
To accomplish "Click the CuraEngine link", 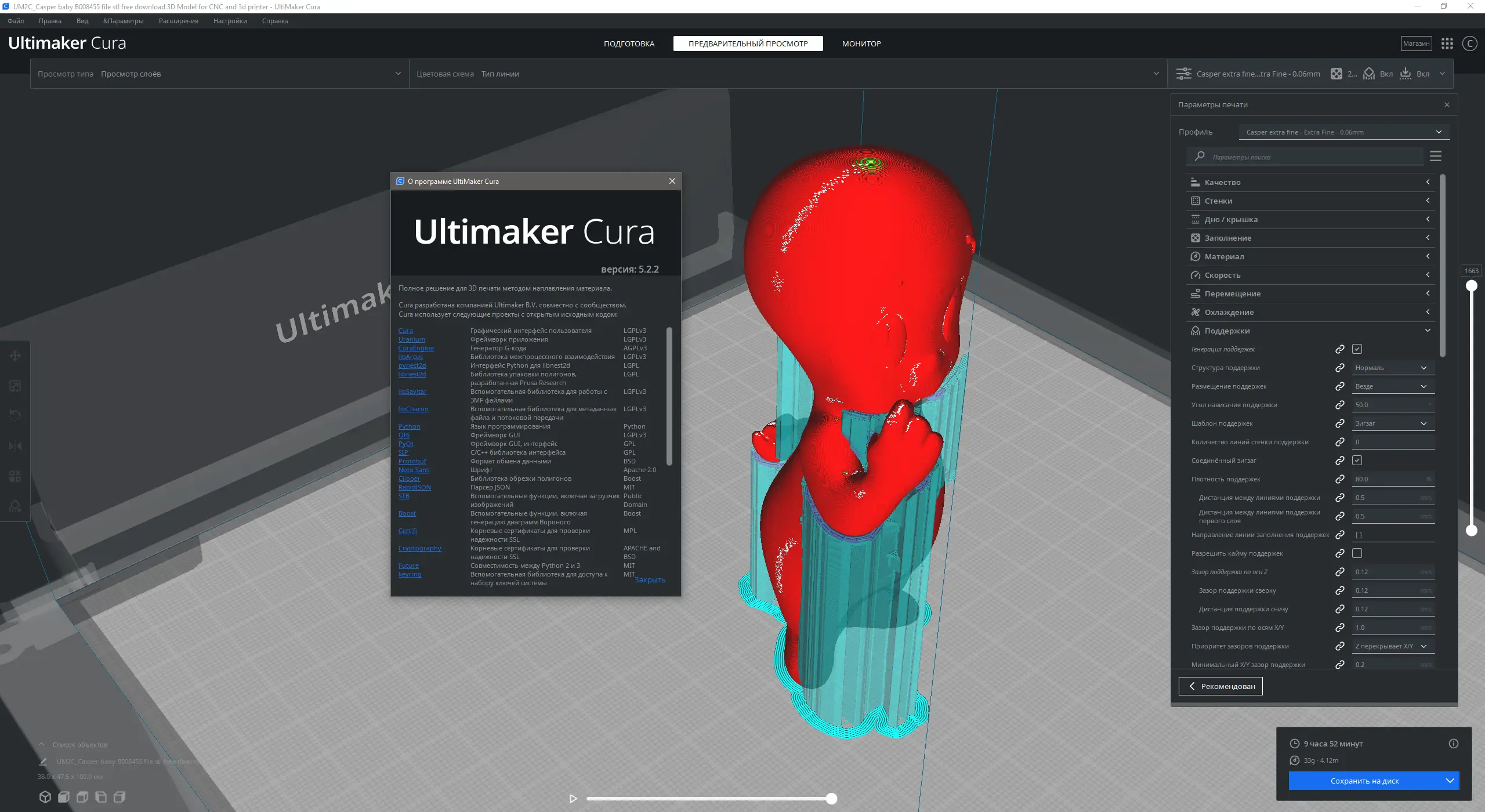I will (x=416, y=348).
